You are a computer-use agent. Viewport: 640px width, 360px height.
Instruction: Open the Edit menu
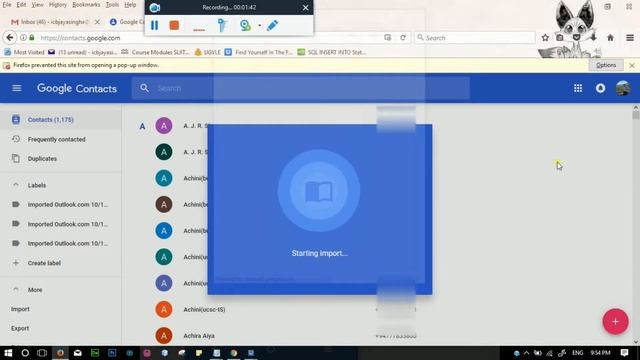tap(21, 5)
